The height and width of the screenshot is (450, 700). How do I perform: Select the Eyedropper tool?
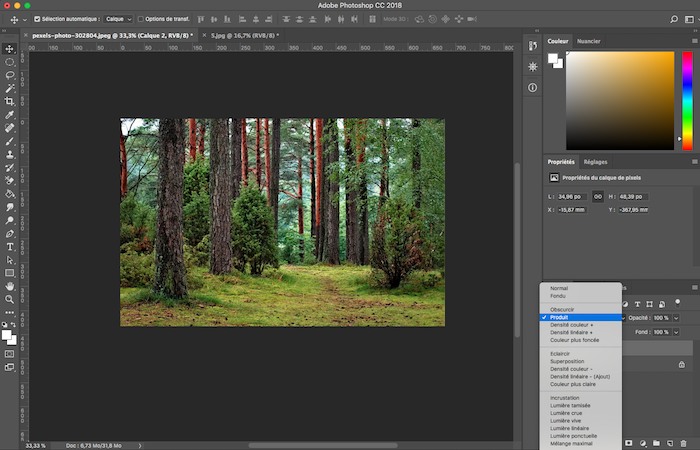click(9, 115)
